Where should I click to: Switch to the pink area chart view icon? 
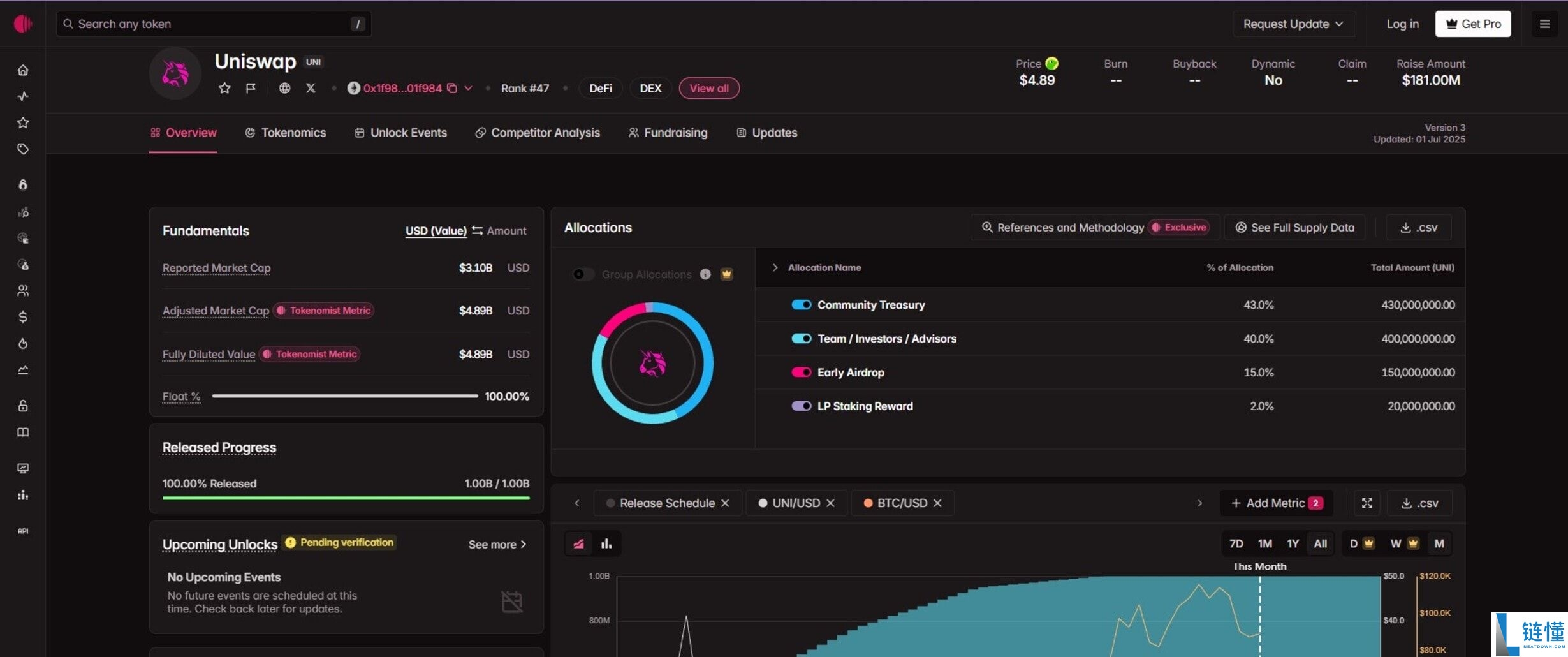coord(579,544)
